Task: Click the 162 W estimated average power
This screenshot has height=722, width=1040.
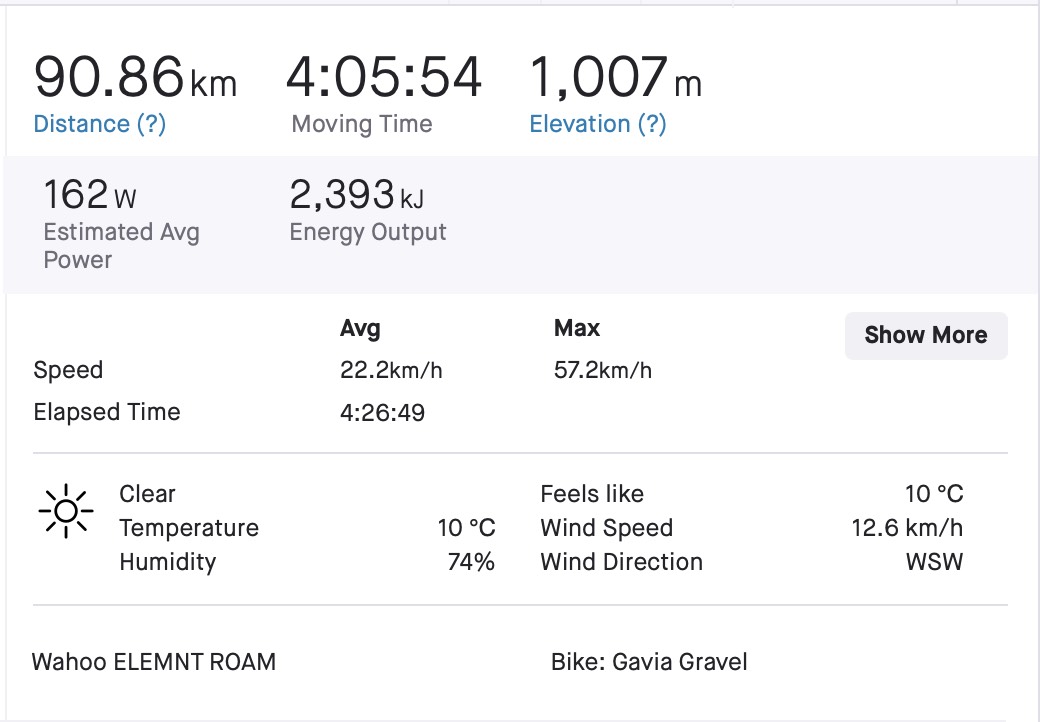Action: pos(90,194)
